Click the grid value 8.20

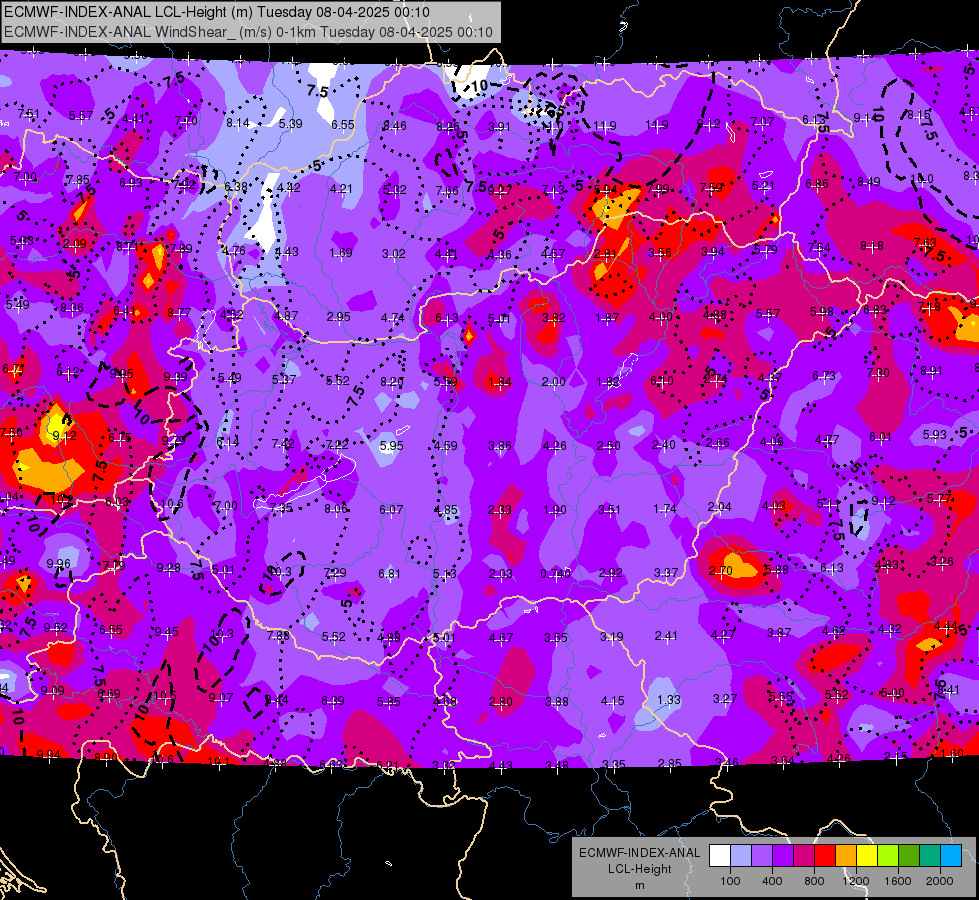pos(392,382)
